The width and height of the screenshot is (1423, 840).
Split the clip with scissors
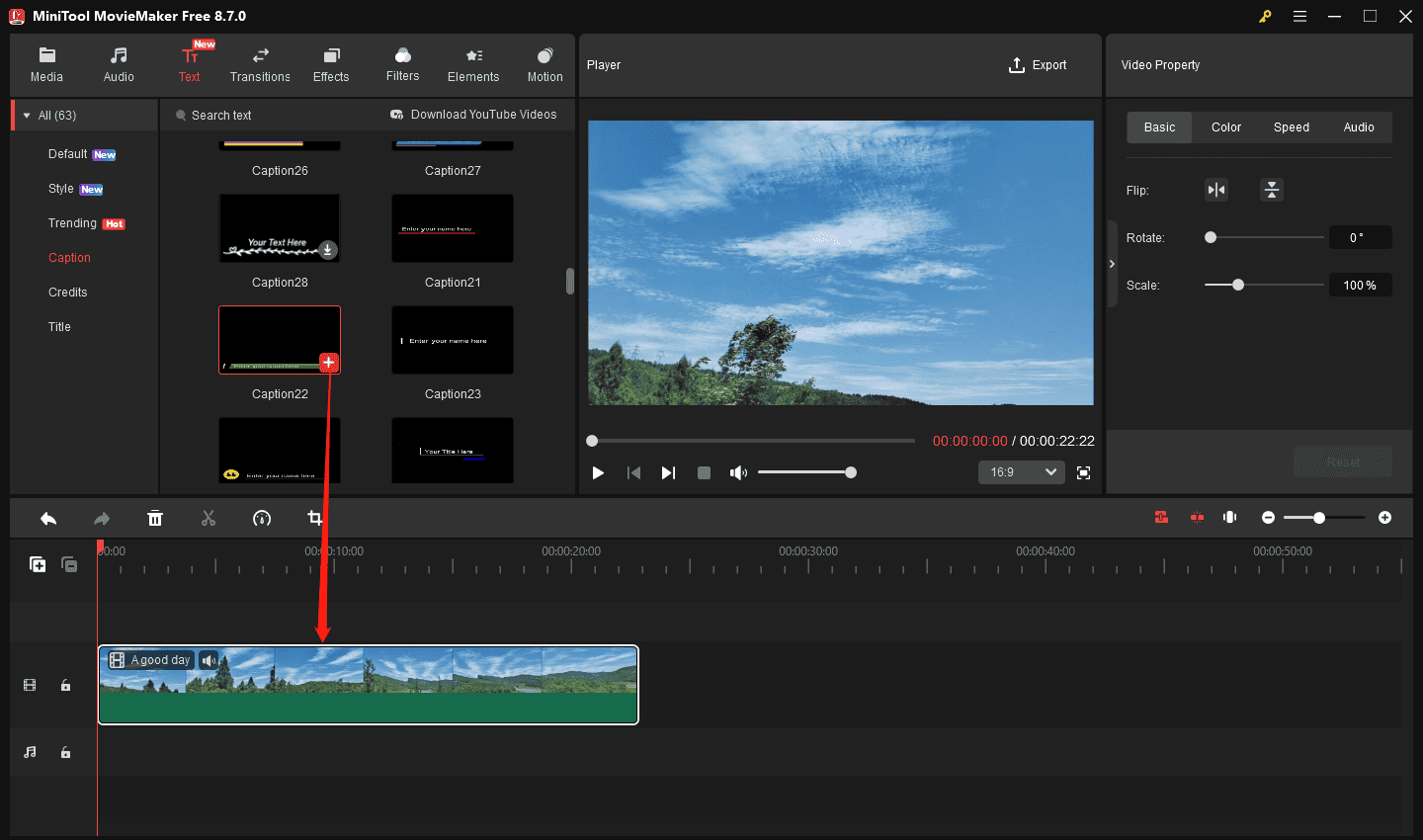pyautogui.click(x=209, y=518)
